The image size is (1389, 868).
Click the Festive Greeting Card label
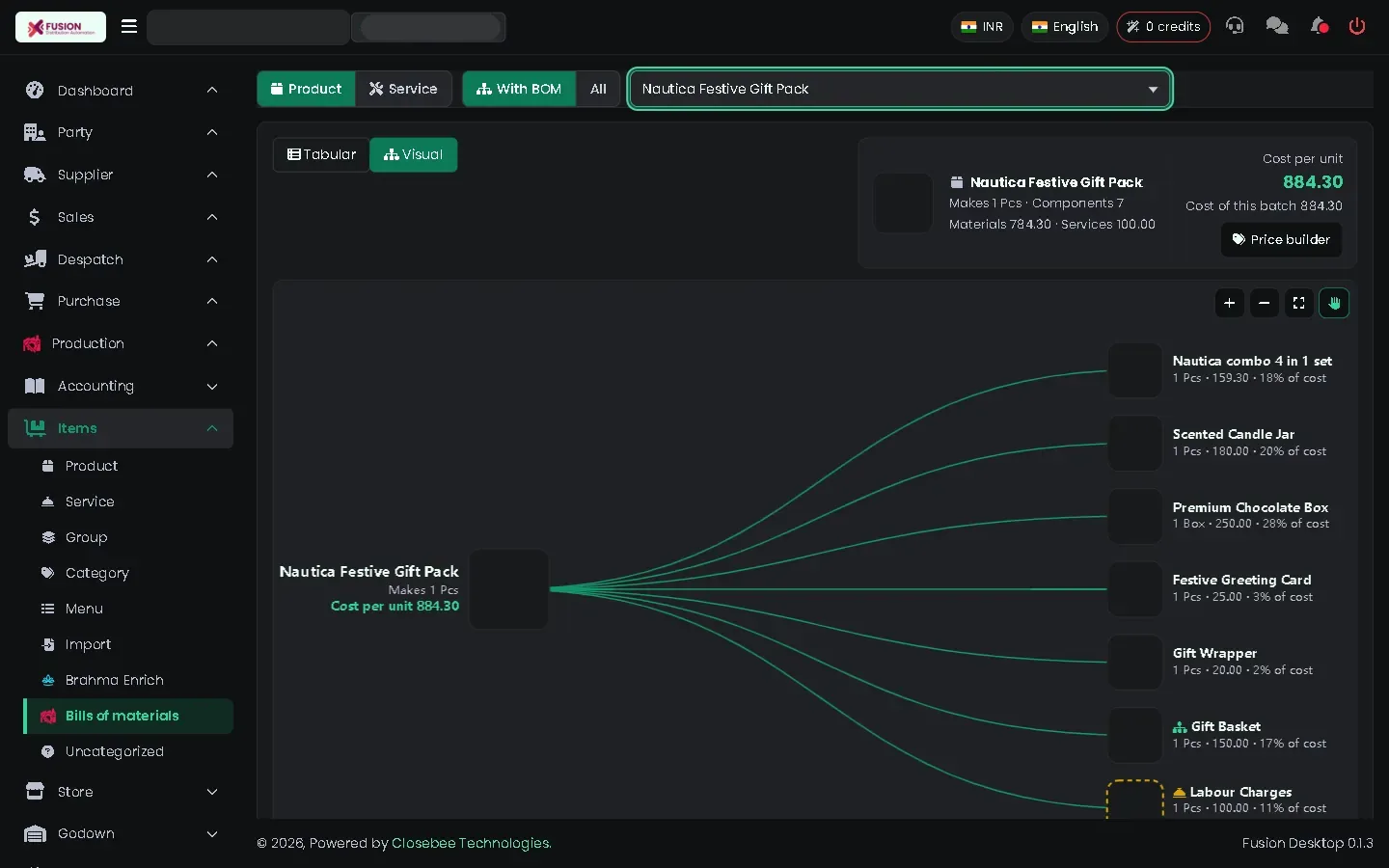click(x=1241, y=580)
